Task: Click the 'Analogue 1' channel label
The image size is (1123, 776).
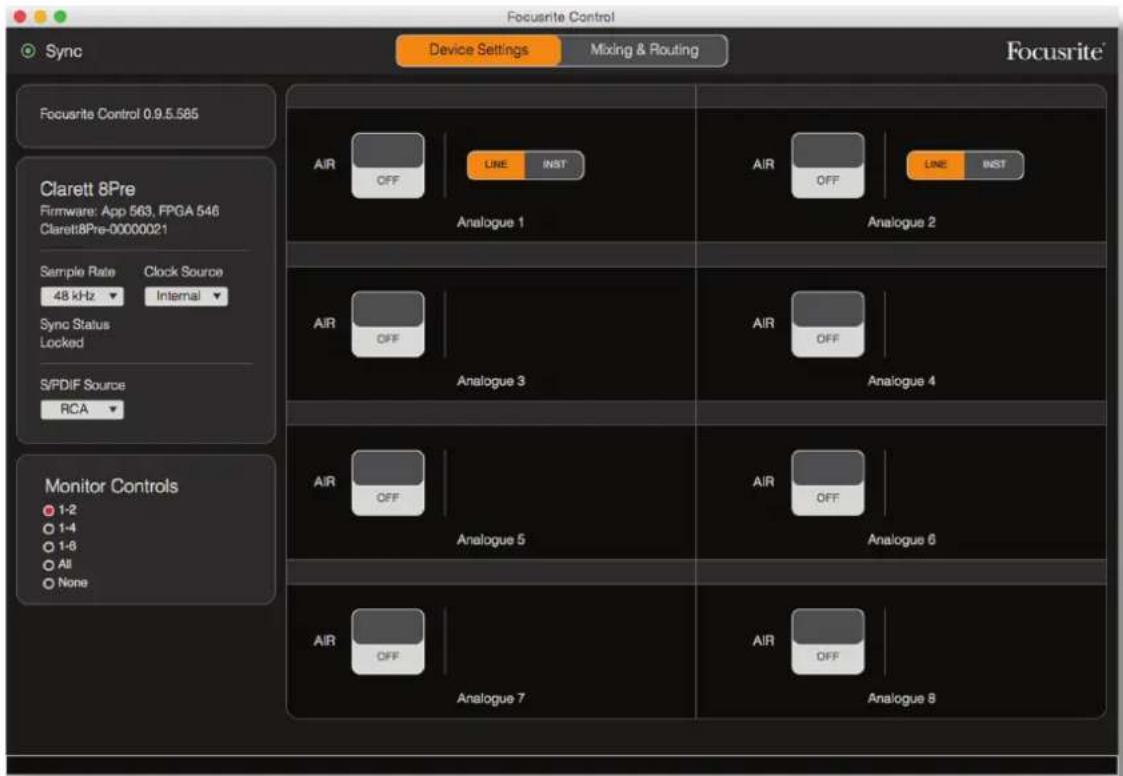Action: tap(491, 222)
